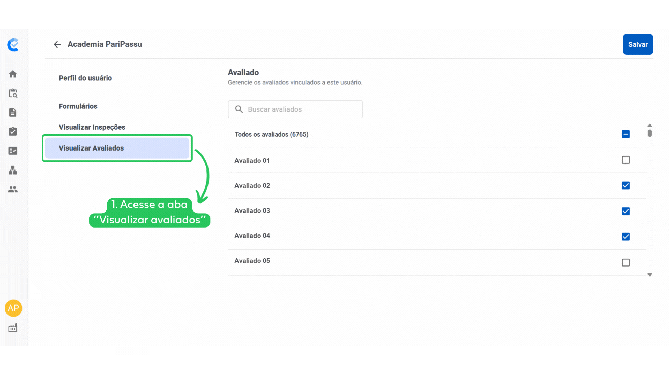This screenshot has width=670, height=376.
Task: Open the Home icon in sidebar
Action: point(13,74)
